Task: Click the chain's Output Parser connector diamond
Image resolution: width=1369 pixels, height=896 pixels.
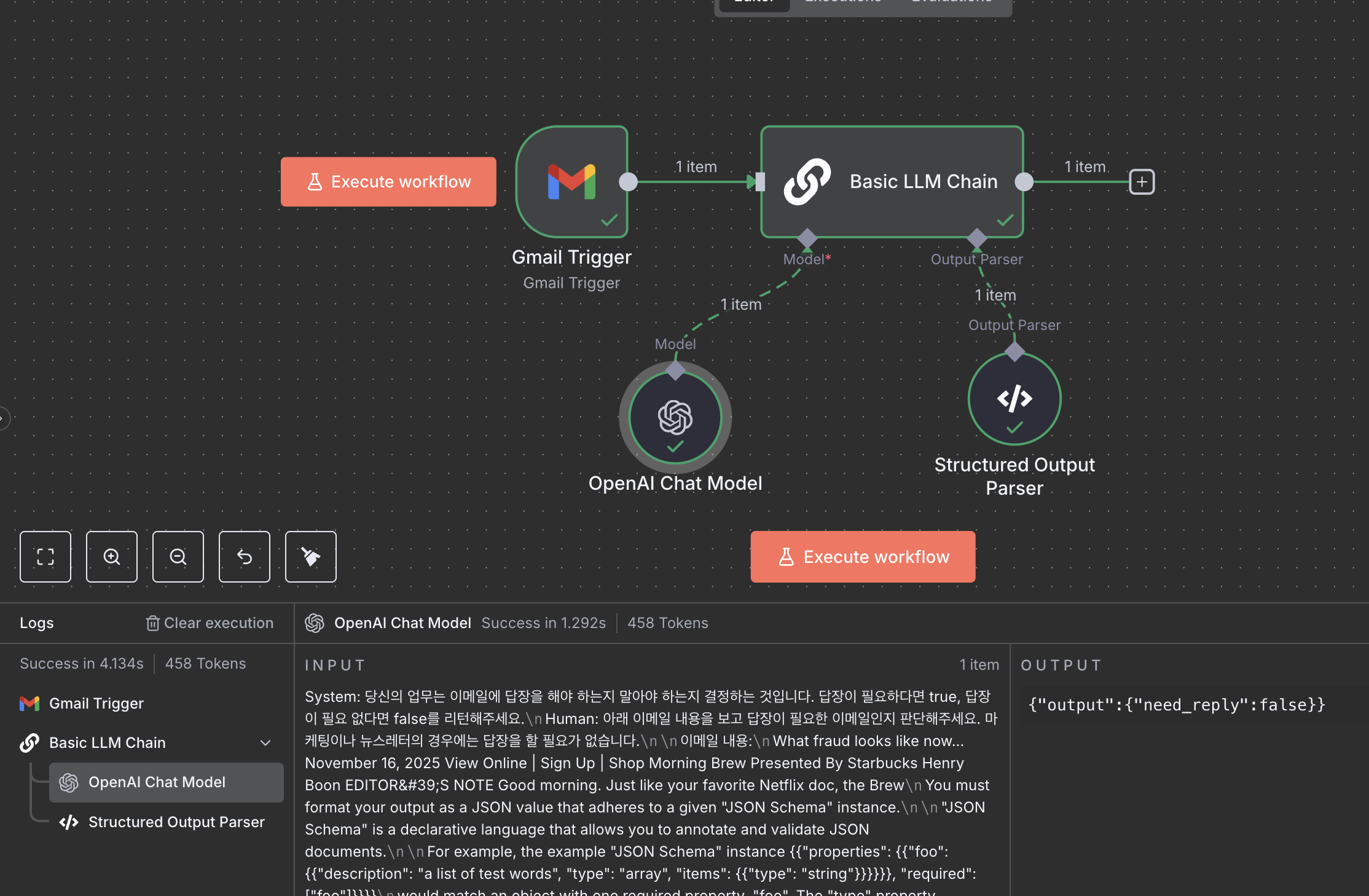Action: coord(976,238)
